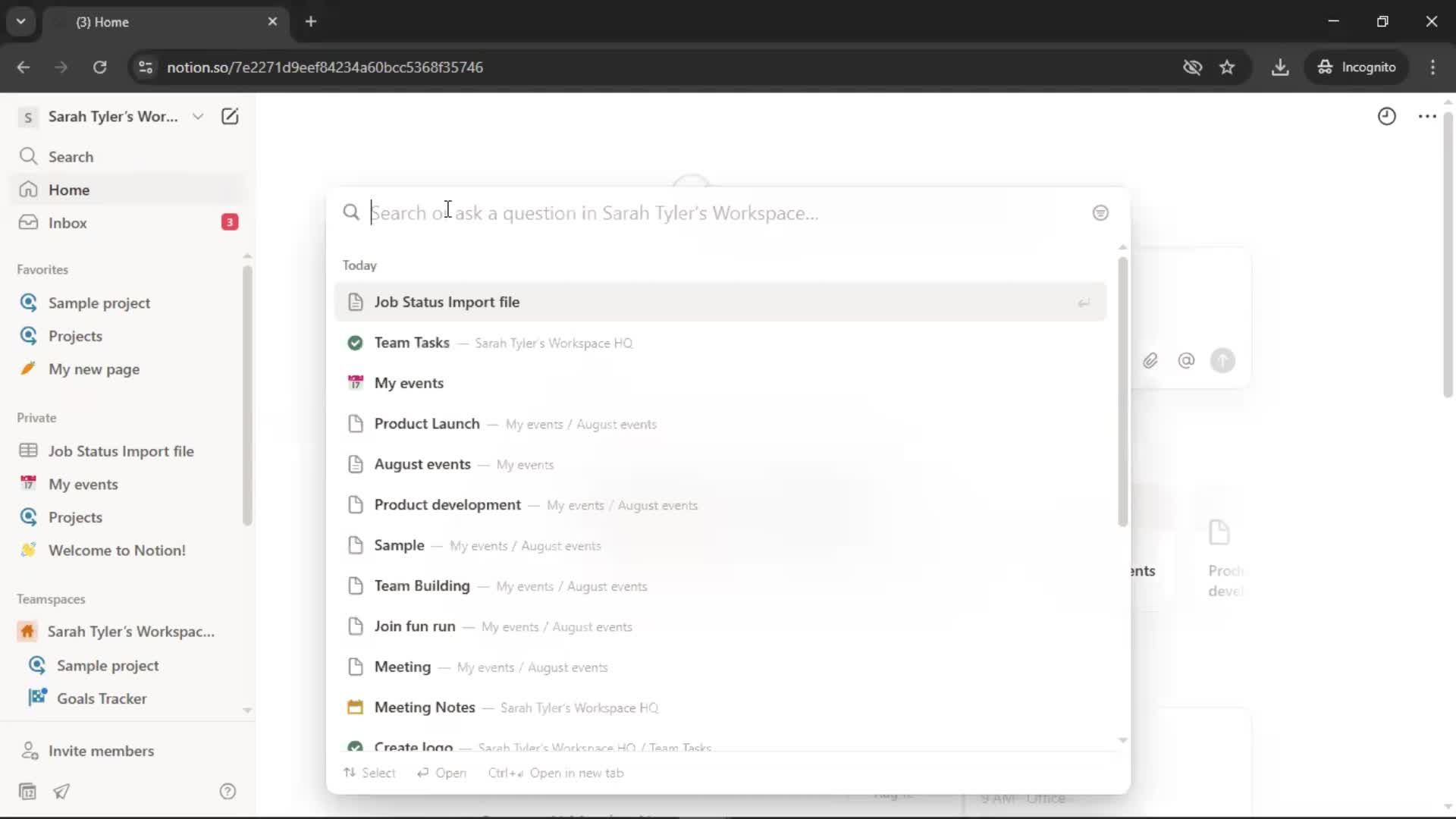Screen dimensions: 1456x819
Task: Open page history clock icon
Action: click(x=1386, y=116)
